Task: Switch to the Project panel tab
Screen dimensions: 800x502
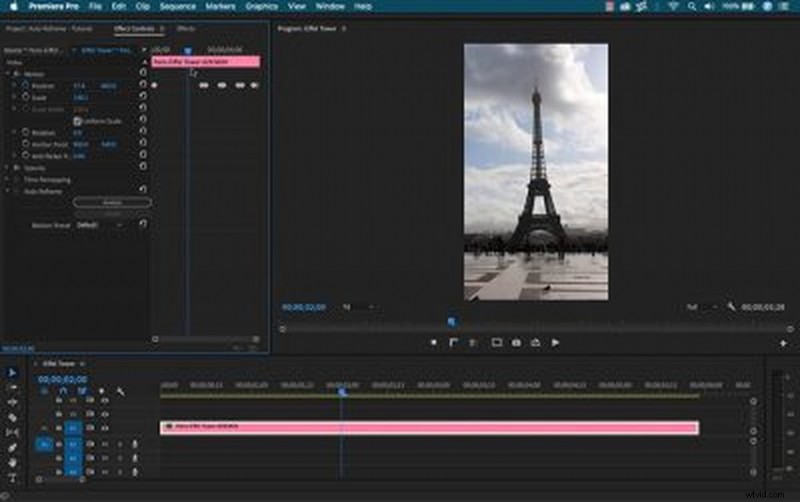Action: 49,29
